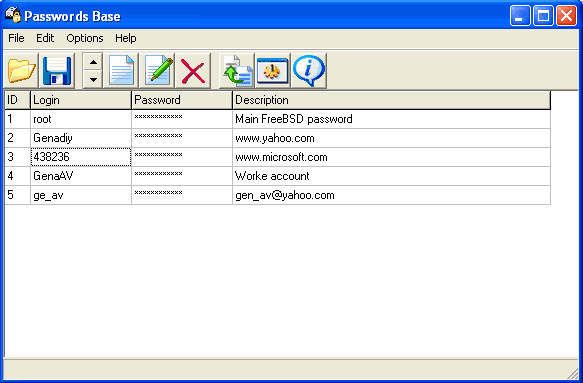Click the masked password in the 438236 row

click(182, 157)
